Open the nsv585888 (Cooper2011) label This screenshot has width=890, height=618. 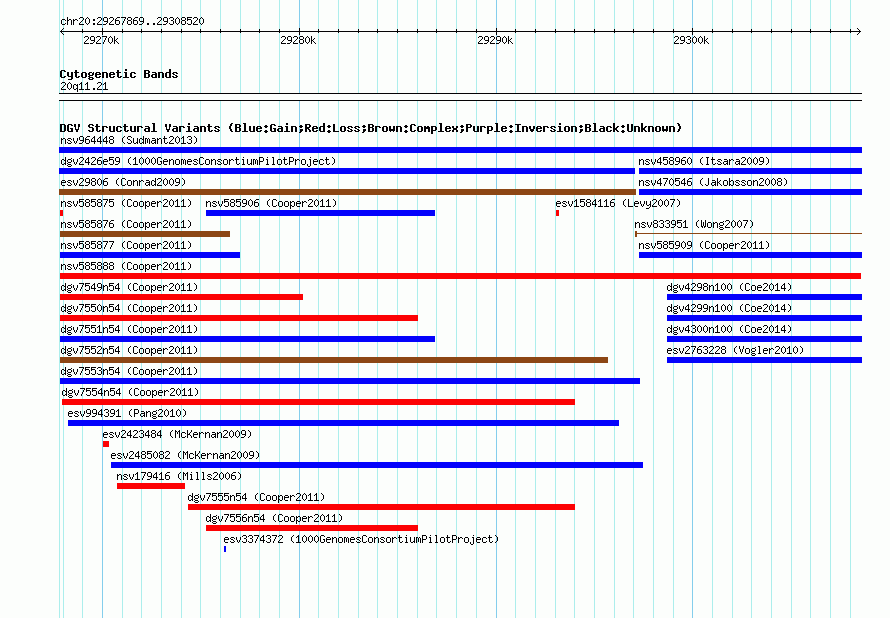point(126,266)
